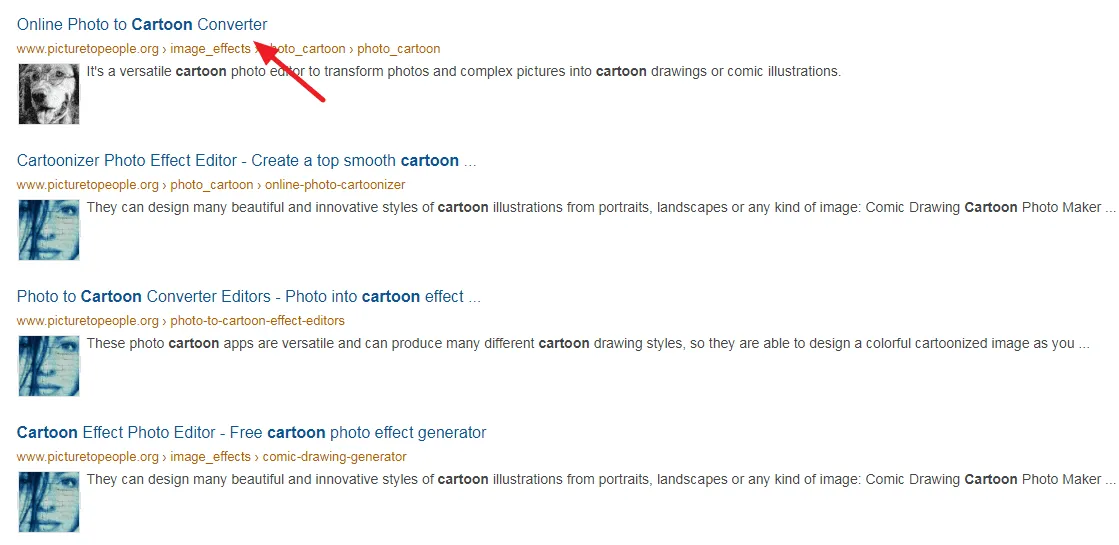Image resolution: width=1119 pixels, height=545 pixels.
Task: Click final "photo_cartoon" segment of first result URL
Action: click(398, 49)
